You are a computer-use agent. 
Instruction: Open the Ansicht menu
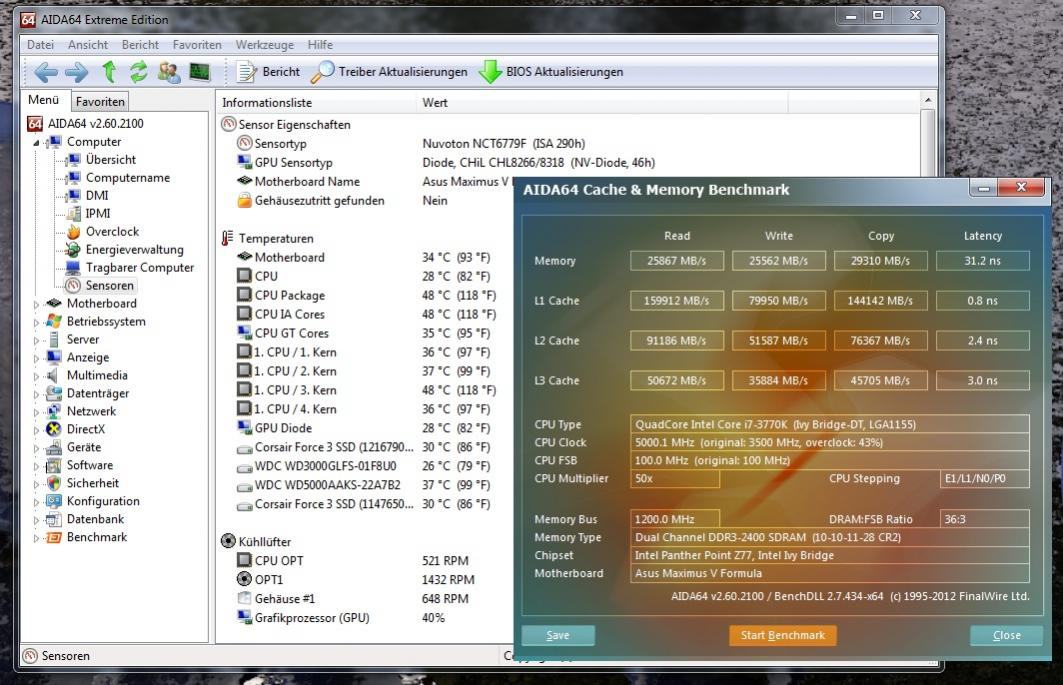click(x=87, y=45)
